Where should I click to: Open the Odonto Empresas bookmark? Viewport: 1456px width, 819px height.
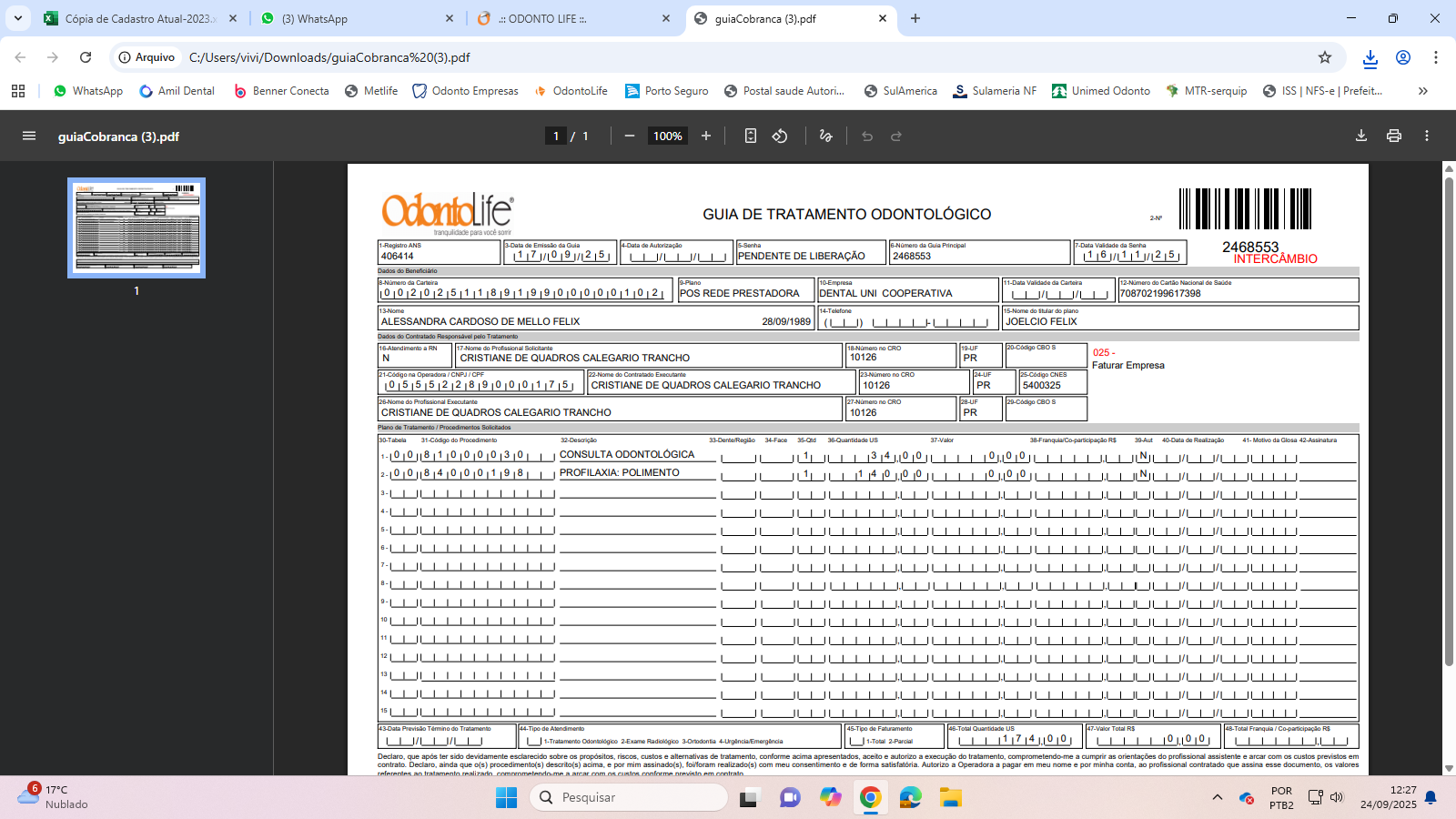pos(465,91)
